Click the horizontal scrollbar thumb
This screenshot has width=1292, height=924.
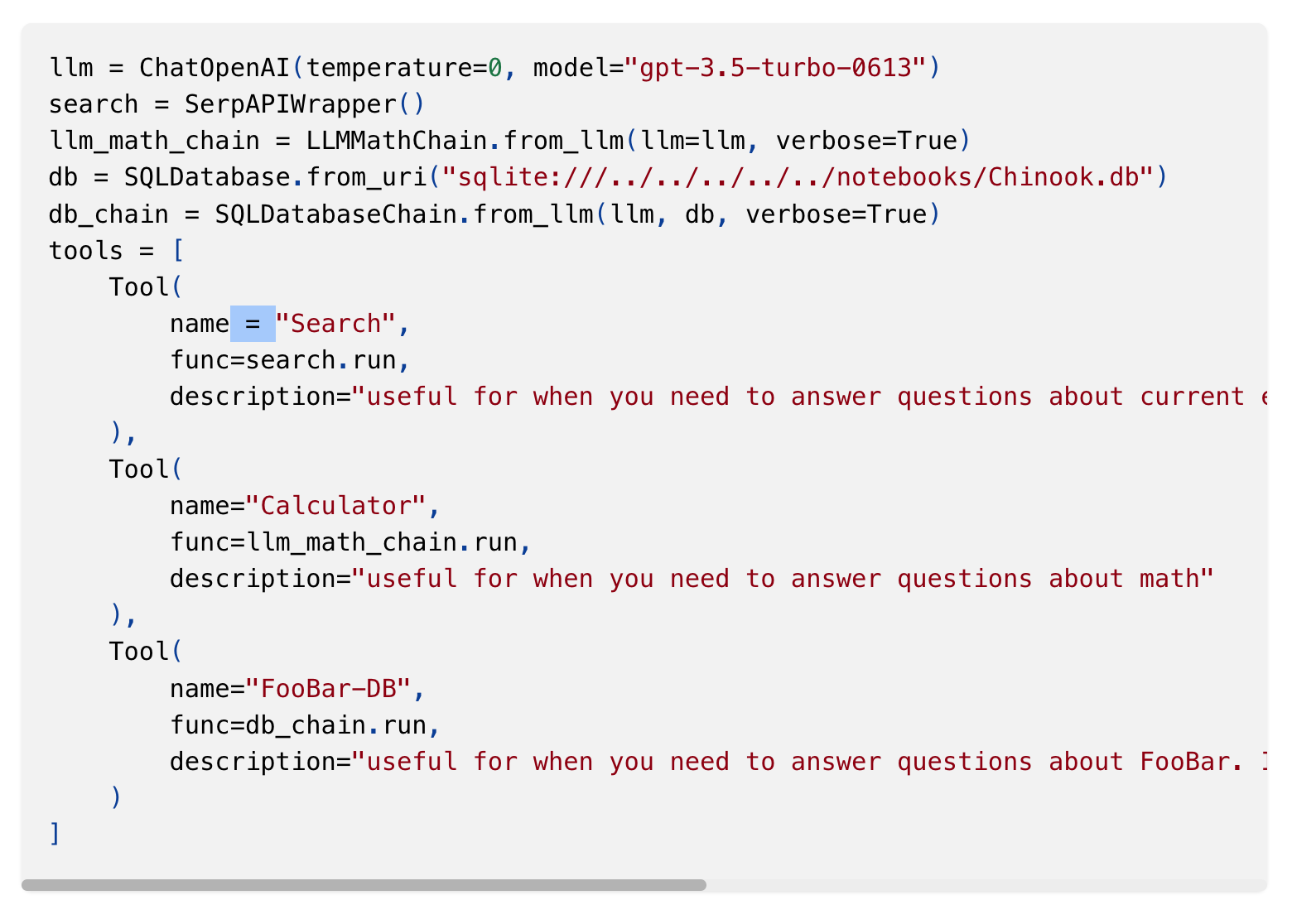[364, 885]
